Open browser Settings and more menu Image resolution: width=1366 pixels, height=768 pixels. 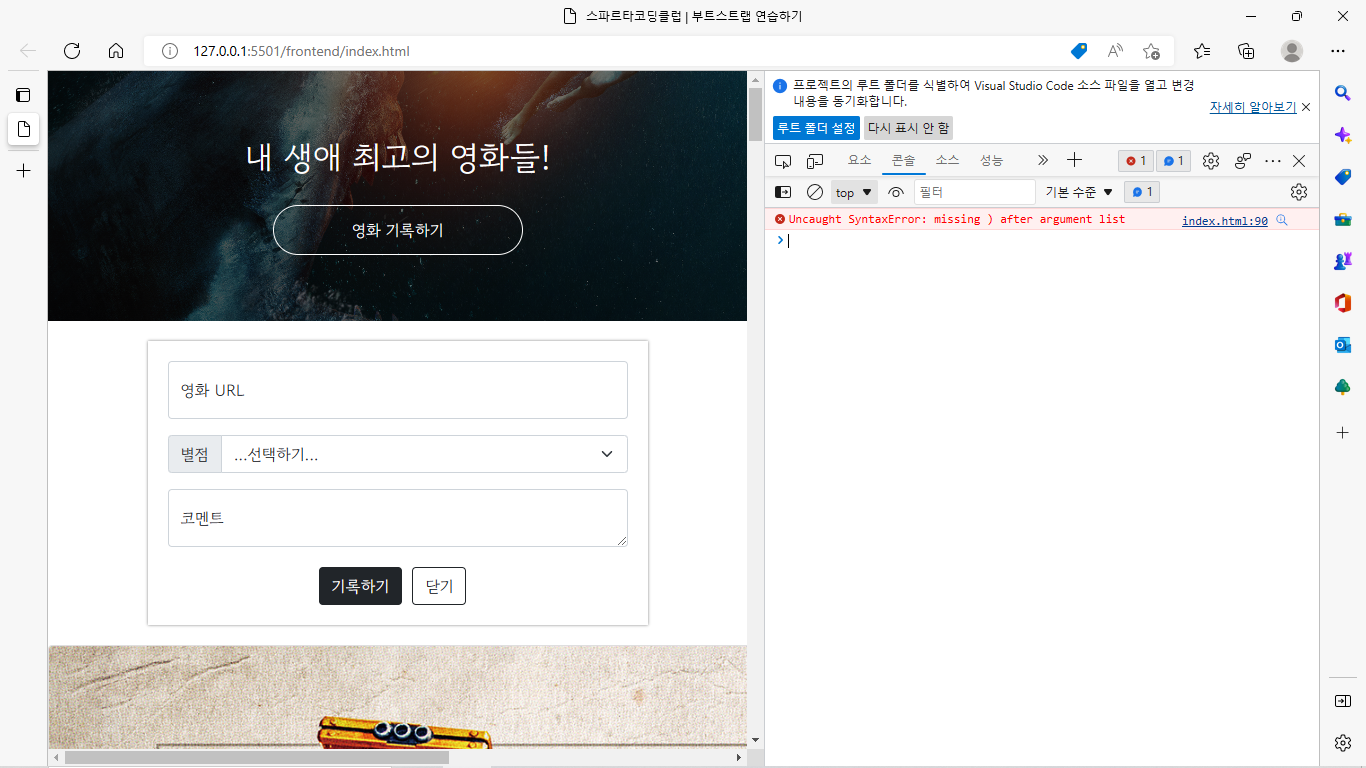click(x=1338, y=51)
